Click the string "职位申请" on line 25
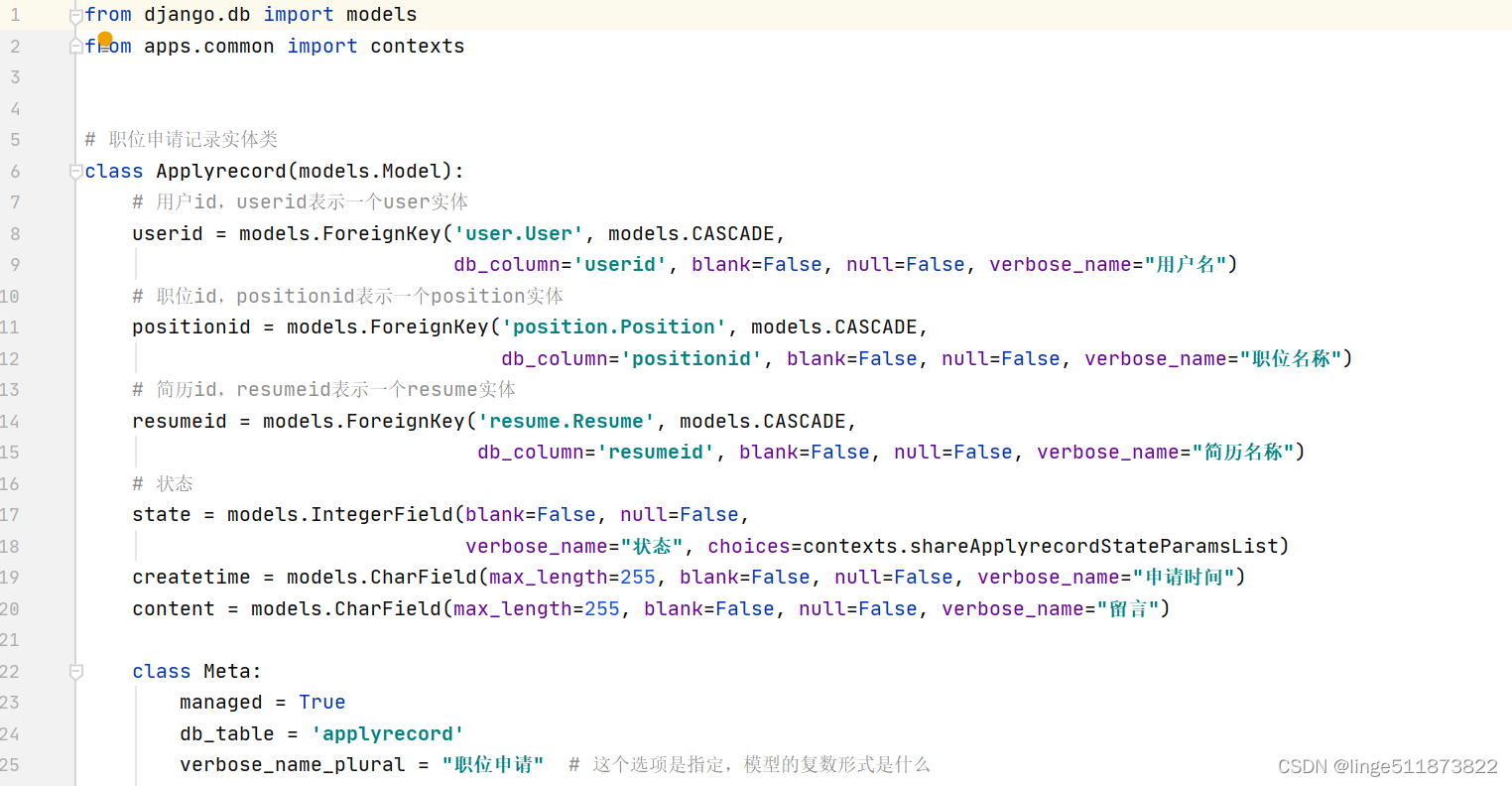The height and width of the screenshot is (786, 1512). click(493, 765)
